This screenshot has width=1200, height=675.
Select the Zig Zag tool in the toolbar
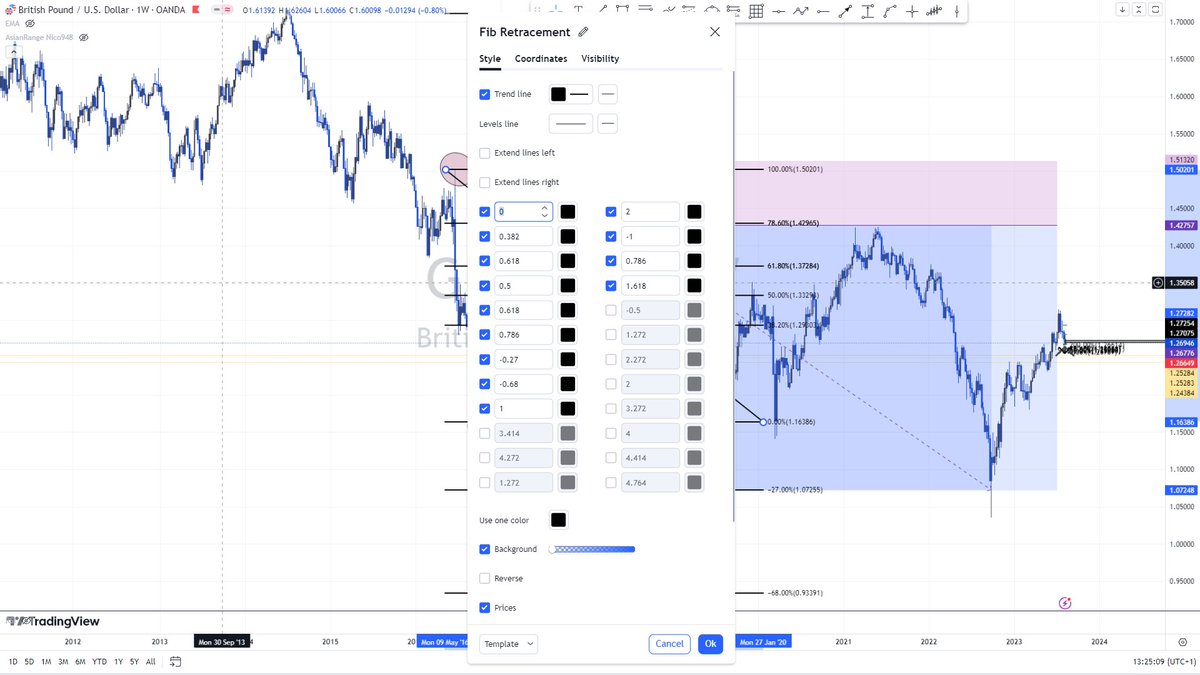801,9
